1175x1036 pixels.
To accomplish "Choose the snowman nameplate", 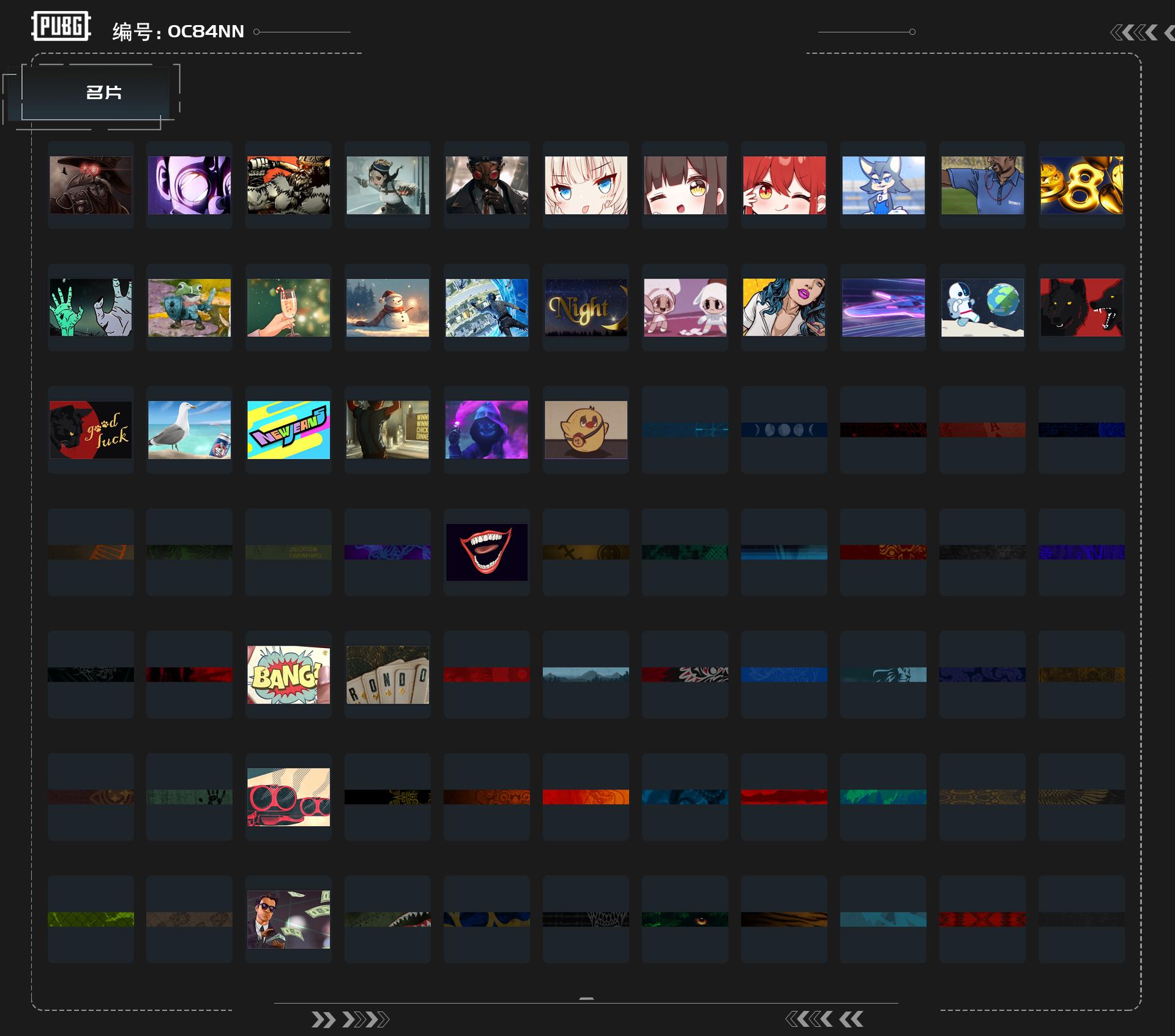I will pos(388,307).
